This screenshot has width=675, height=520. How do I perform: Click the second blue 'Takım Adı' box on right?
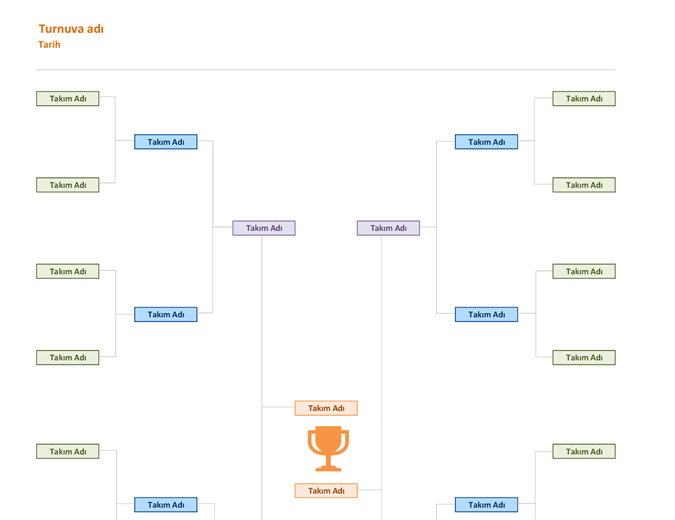[x=486, y=315]
